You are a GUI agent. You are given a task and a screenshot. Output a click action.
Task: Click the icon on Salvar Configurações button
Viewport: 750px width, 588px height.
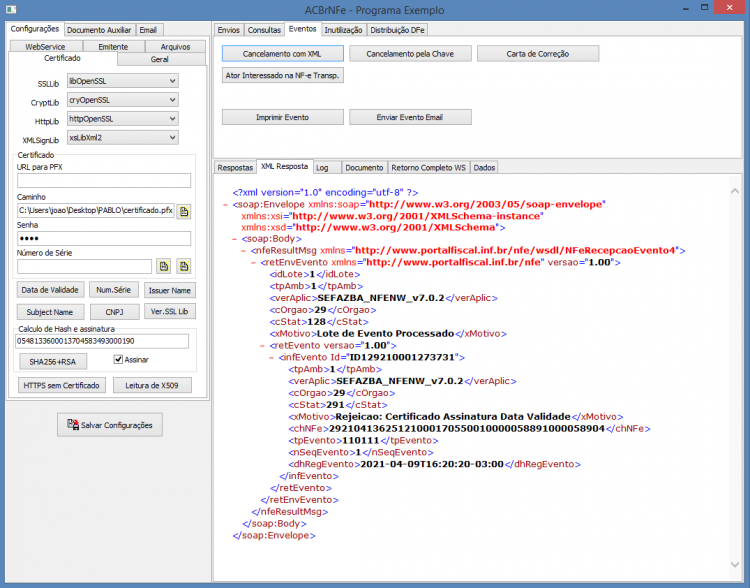(73, 424)
